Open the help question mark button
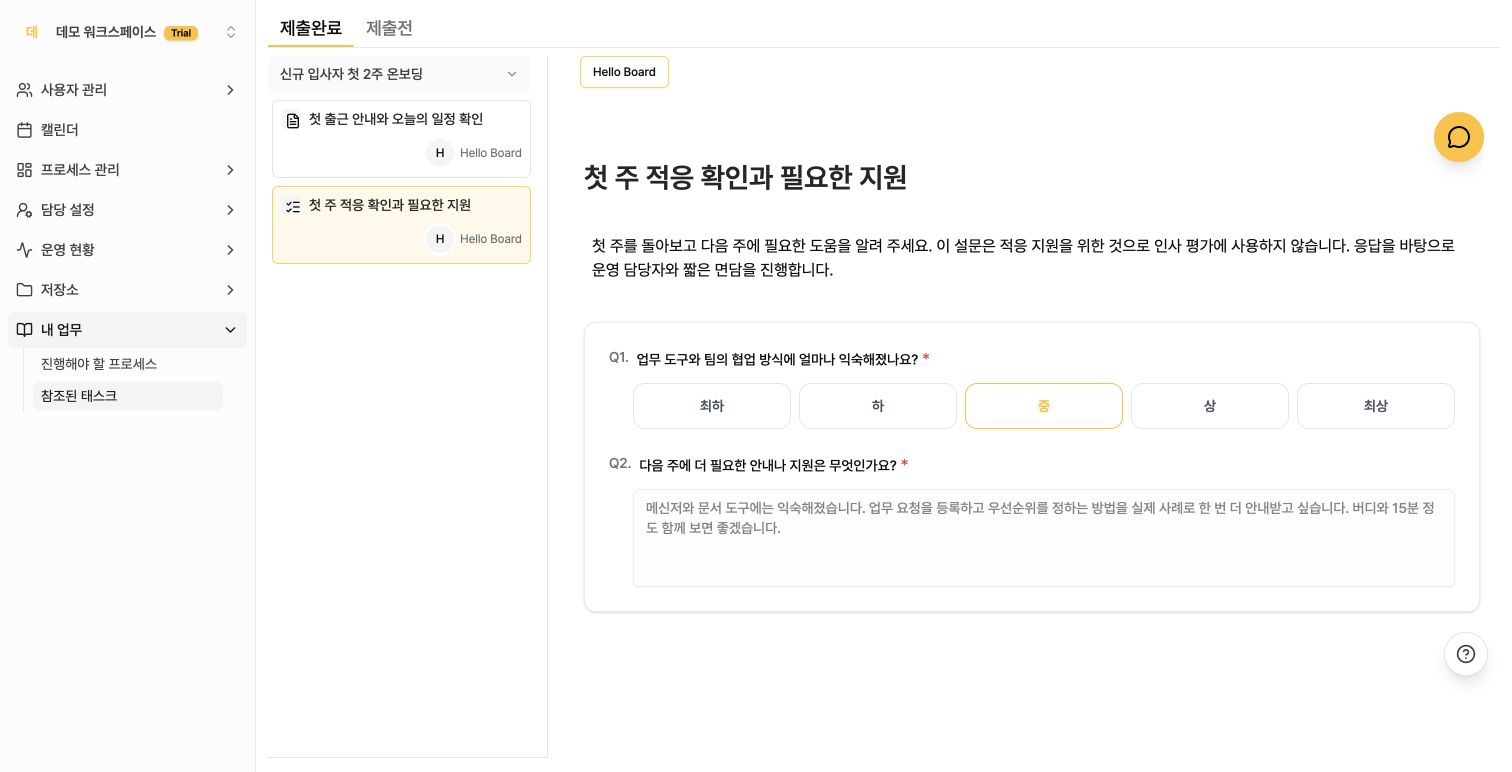The width and height of the screenshot is (1512, 772). 1466,654
